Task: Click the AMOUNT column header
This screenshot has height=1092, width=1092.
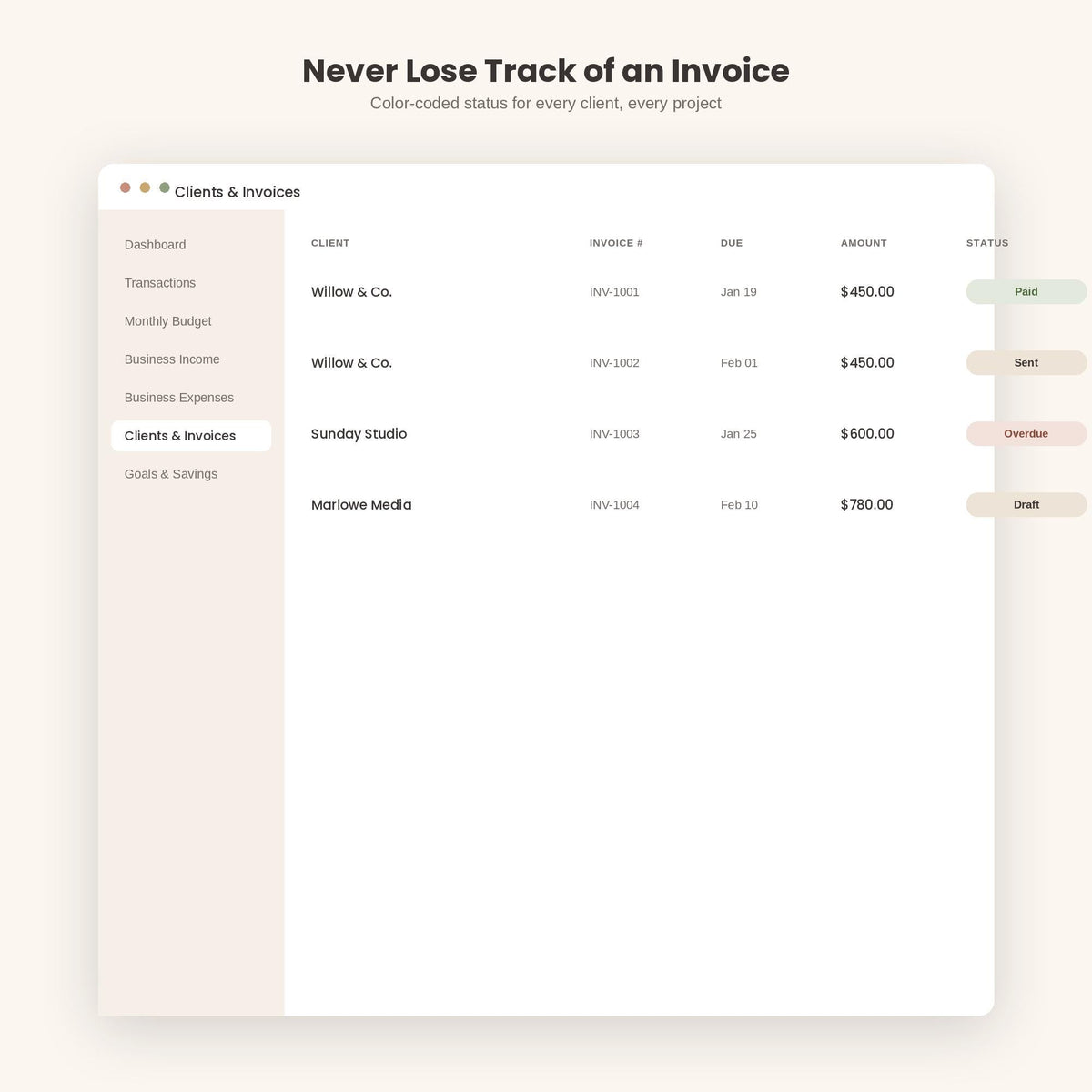Action: (864, 243)
